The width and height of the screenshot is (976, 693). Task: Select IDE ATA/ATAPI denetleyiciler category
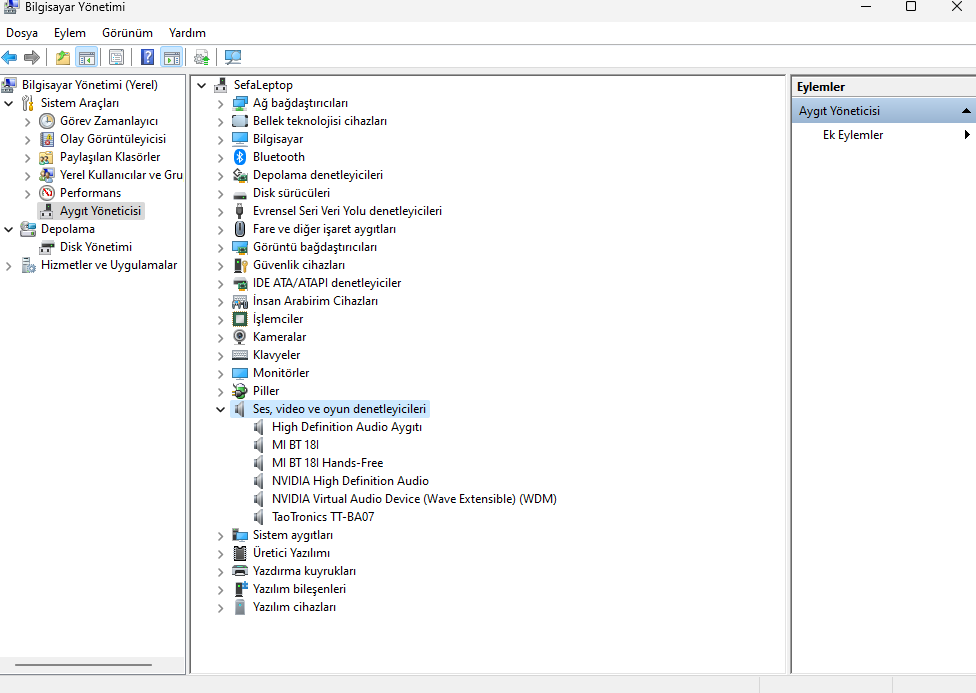(327, 283)
